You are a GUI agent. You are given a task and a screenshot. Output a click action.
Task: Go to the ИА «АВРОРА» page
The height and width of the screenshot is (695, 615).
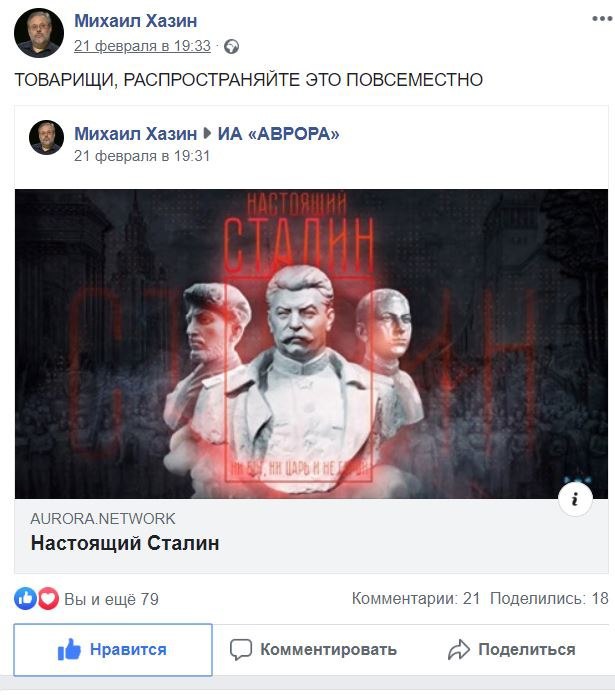(x=278, y=133)
